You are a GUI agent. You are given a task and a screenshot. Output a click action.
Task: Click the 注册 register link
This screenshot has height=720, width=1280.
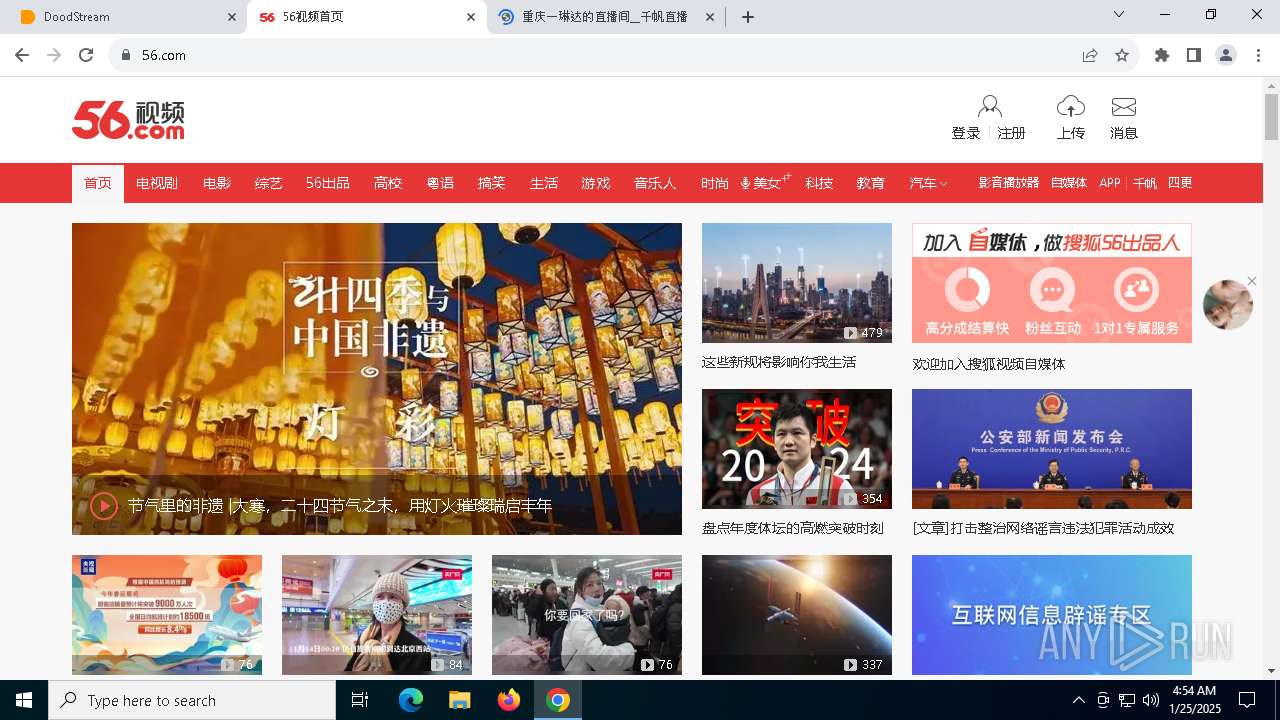[x=1012, y=133]
